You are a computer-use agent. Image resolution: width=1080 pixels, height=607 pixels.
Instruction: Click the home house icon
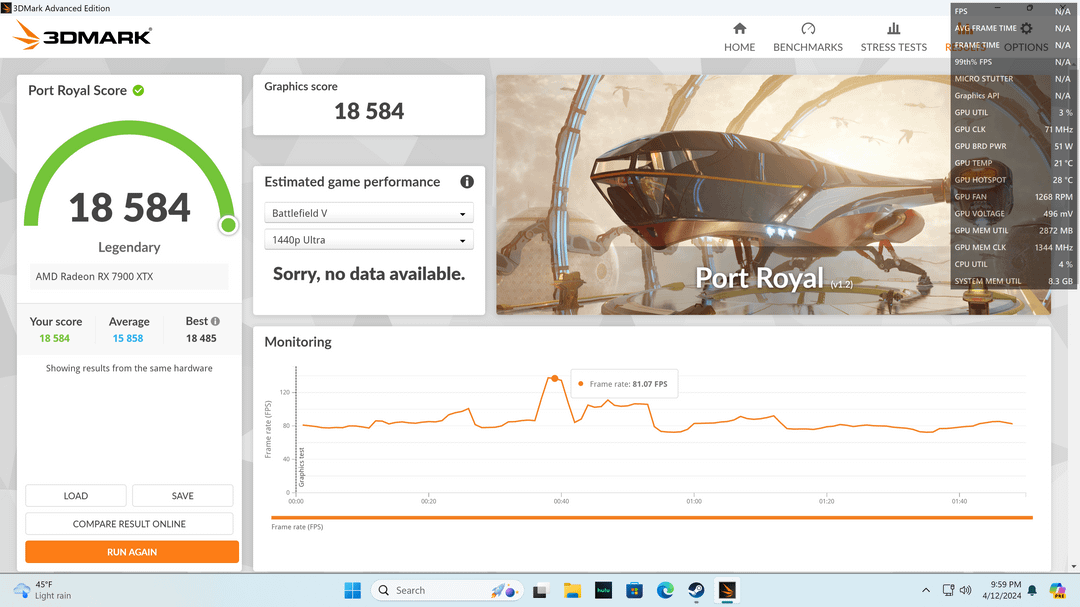pyautogui.click(x=740, y=28)
